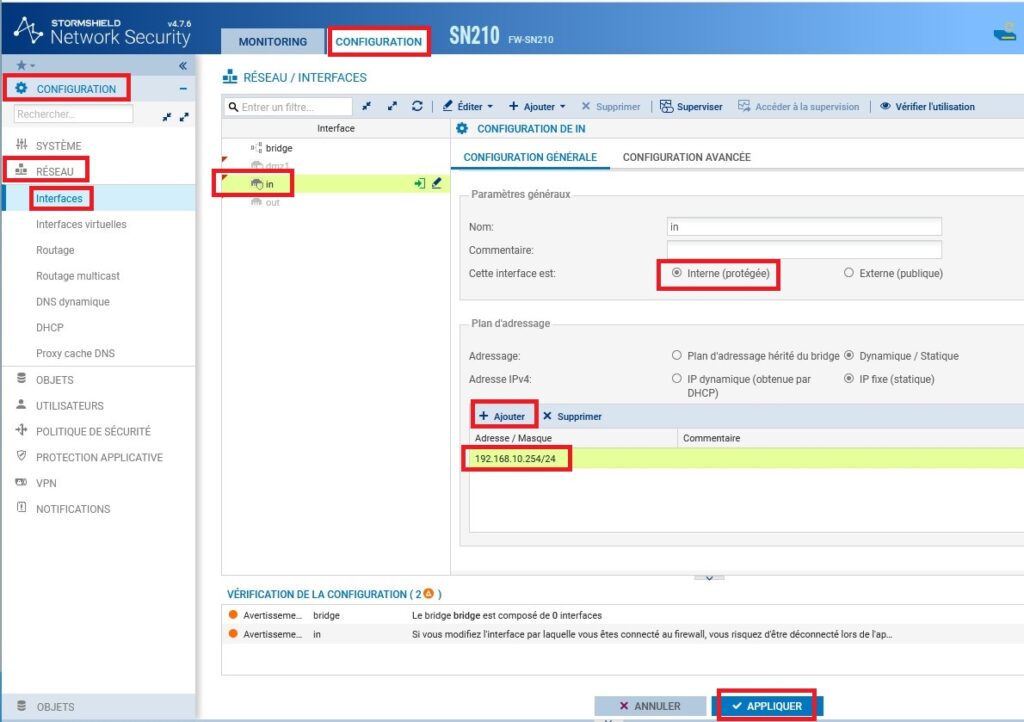Select Dynamique / Statique radio button
1024x722 pixels.
[x=848, y=356]
